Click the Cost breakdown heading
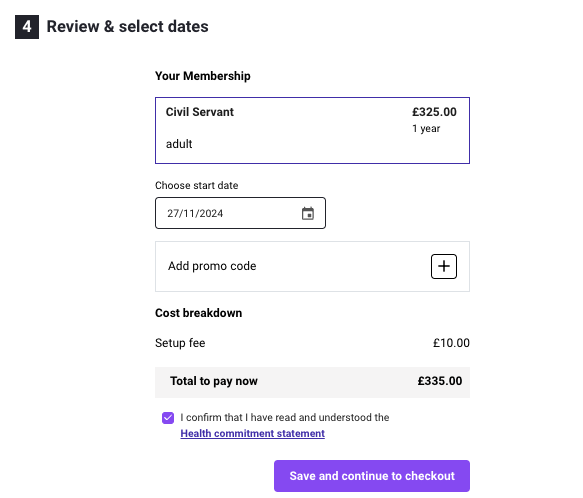 point(199,313)
